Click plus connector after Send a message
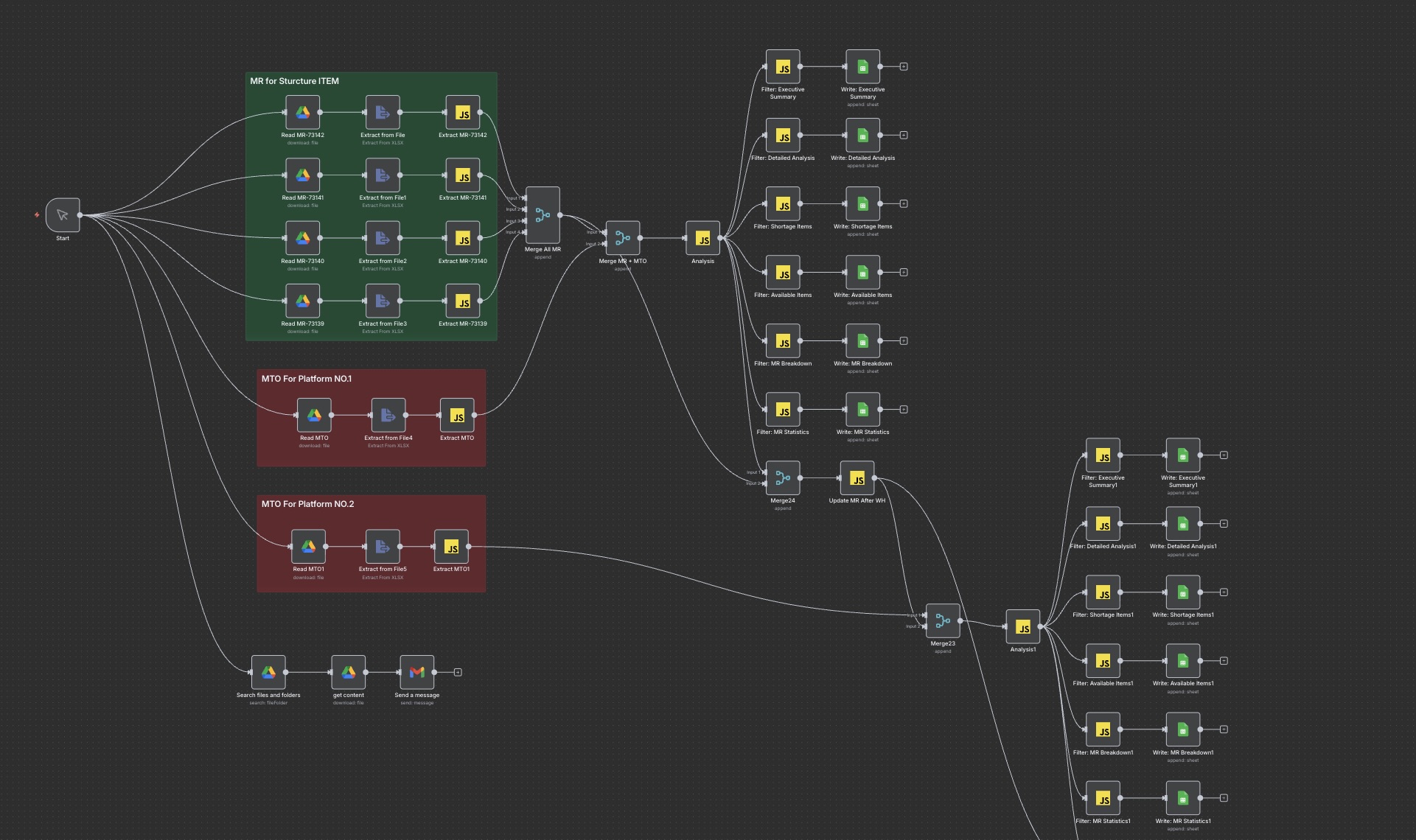This screenshot has height=840, width=1416. click(458, 672)
